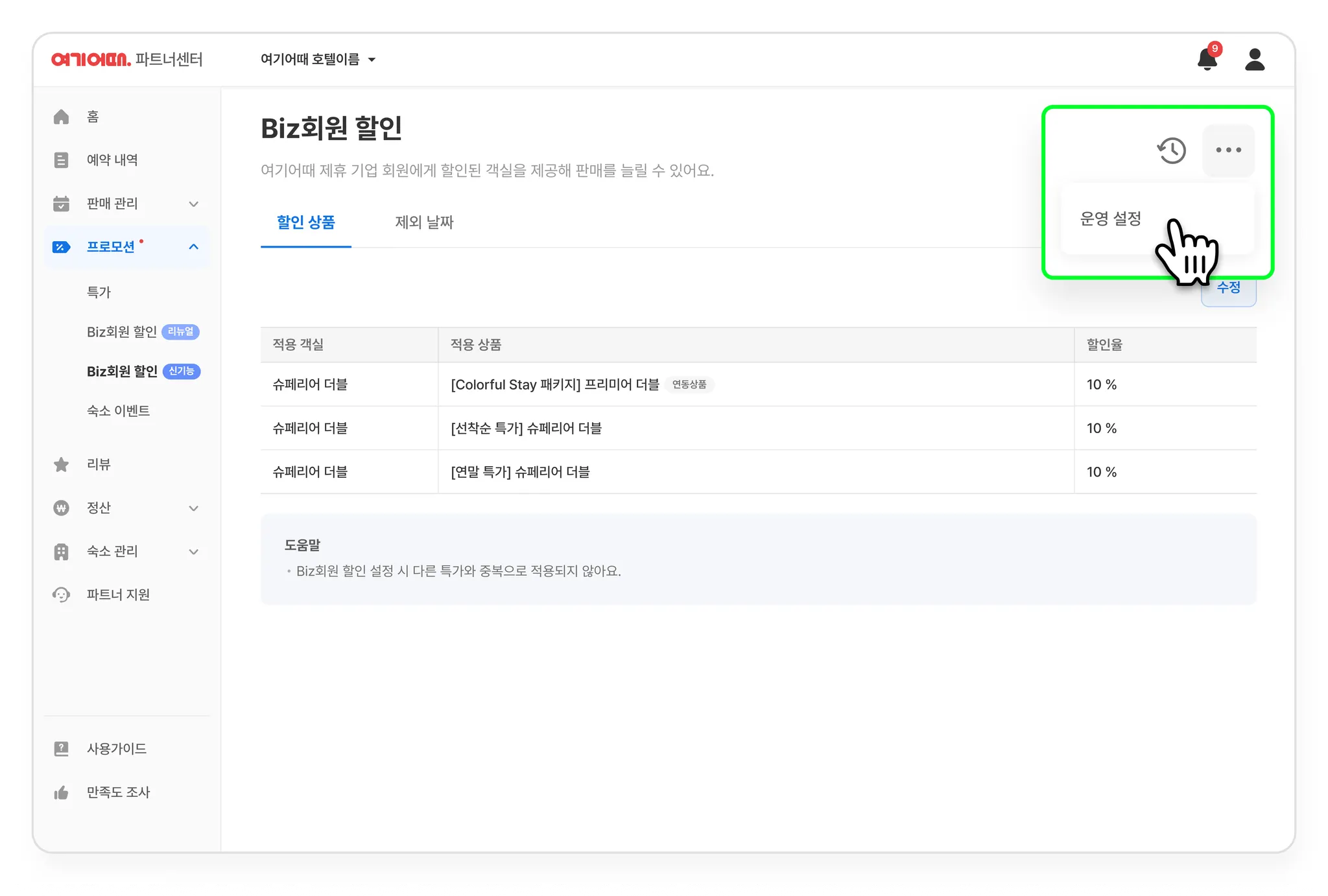
Task: Click the 만족도 조사 thumbs-up icon
Action: click(x=62, y=792)
